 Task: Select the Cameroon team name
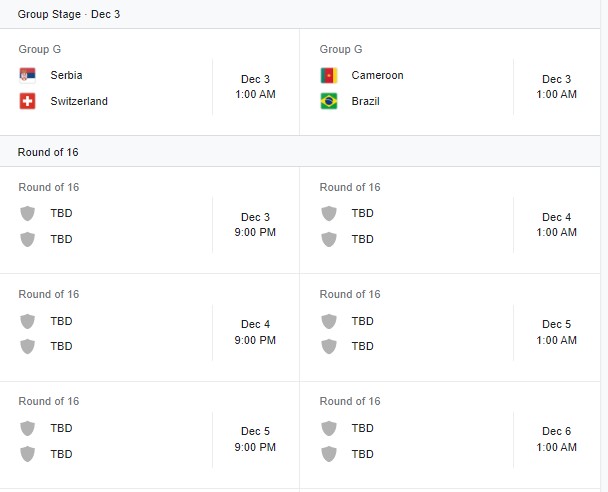(377, 75)
